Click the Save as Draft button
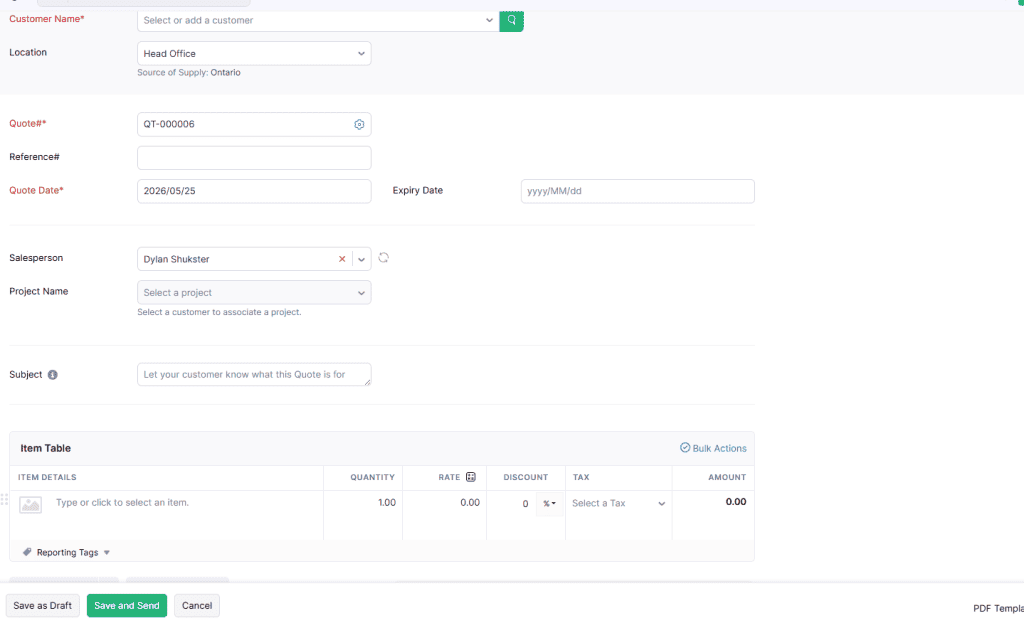1024x623 pixels. pos(42,606)
